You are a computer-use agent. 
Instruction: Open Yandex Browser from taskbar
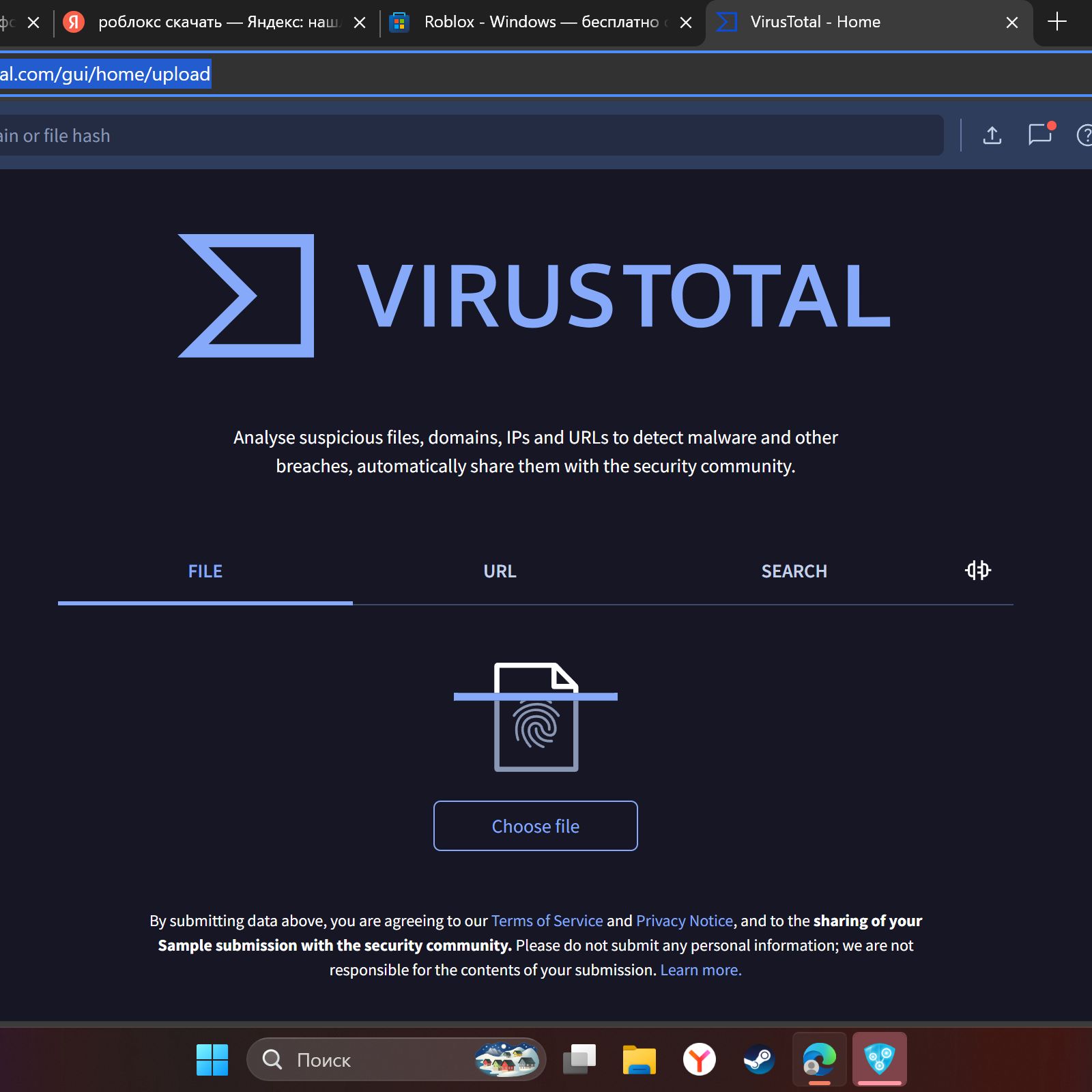coord(700,1060)
